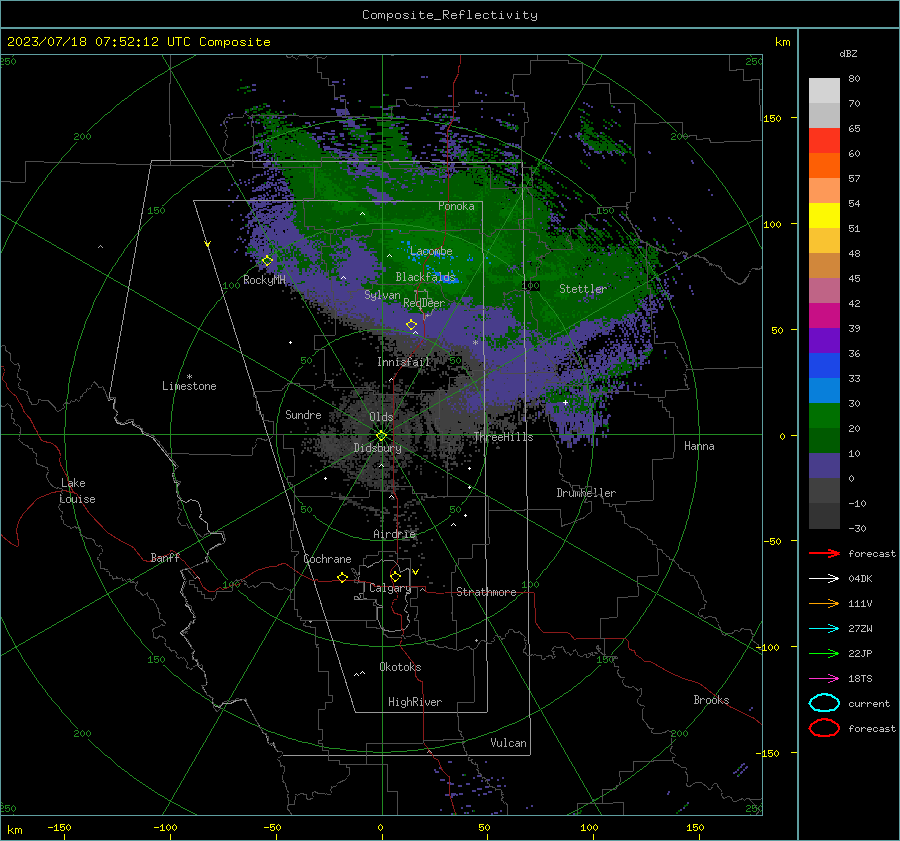Image resolution: width=900 pixels, height=841 pixels.
Task: Click the Brooks city label
Action: coord(711,700)
